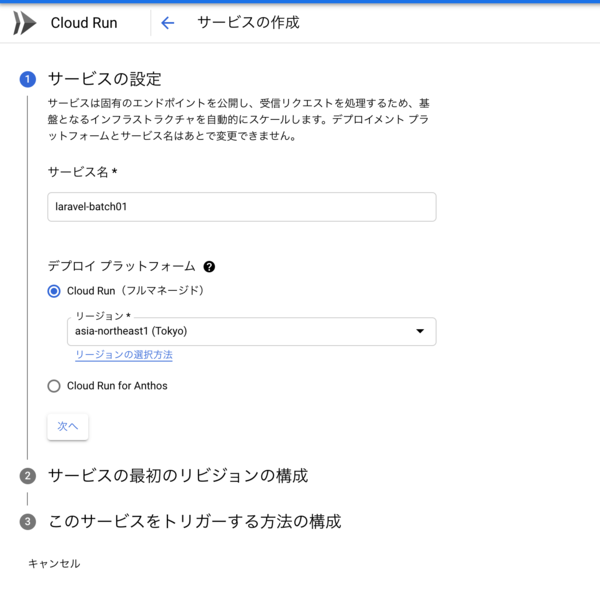Click the Cloud Run logo icon
Screen dimensions: 600x593
[25, 23]
